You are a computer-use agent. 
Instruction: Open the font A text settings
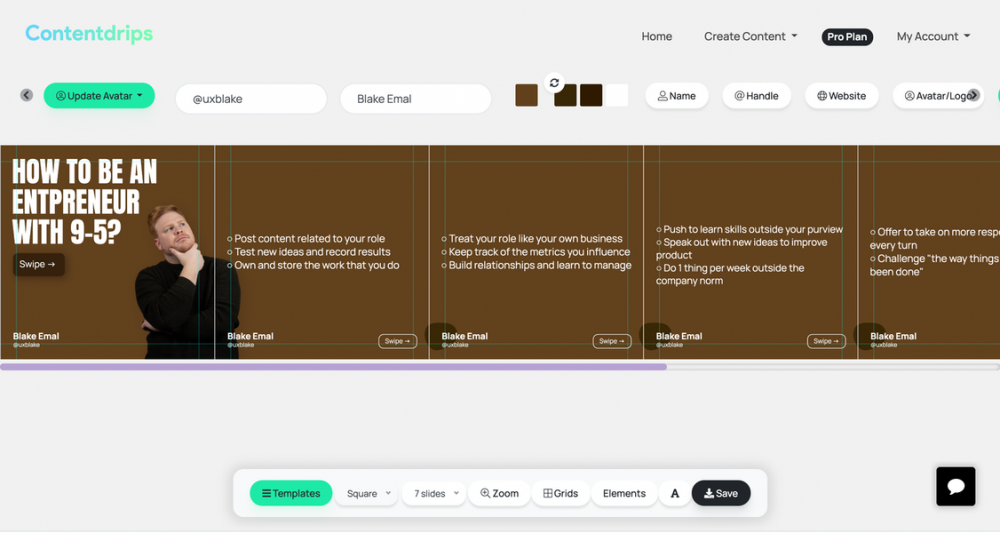pyautogui.click(x=675, y=493)
